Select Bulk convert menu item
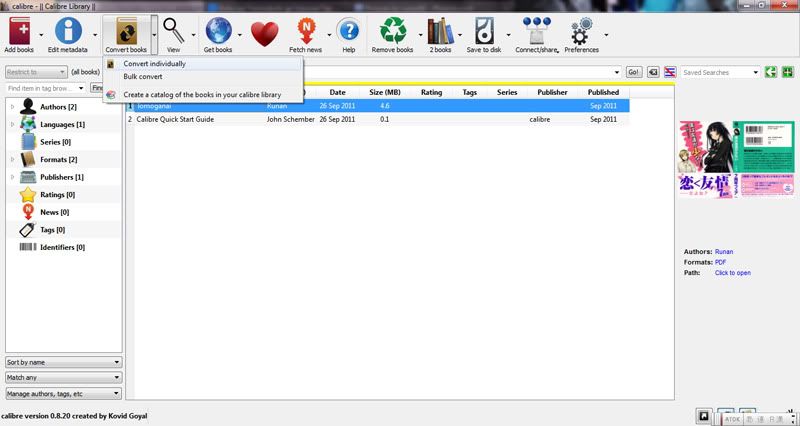 click(203, 77)
